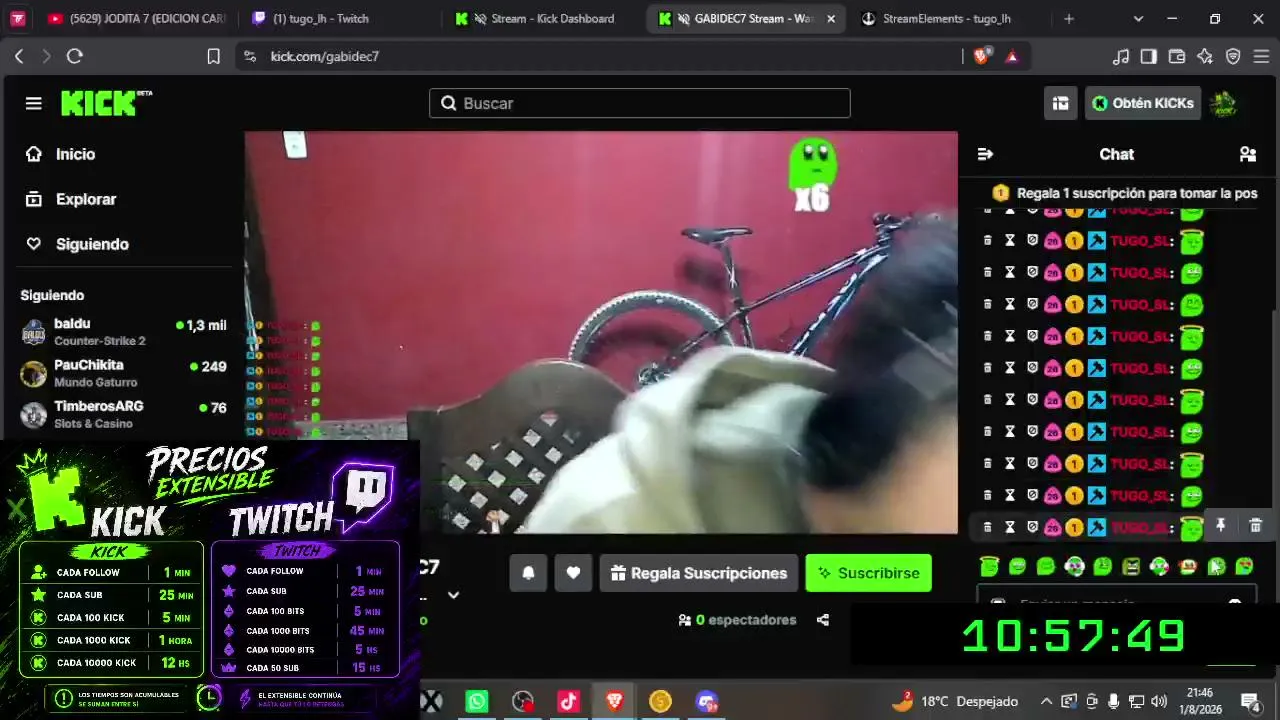Open Discord from the taskbar
Image resolution: width=1280 pixels, height=720 pixels.
click(x=707, y=701)
